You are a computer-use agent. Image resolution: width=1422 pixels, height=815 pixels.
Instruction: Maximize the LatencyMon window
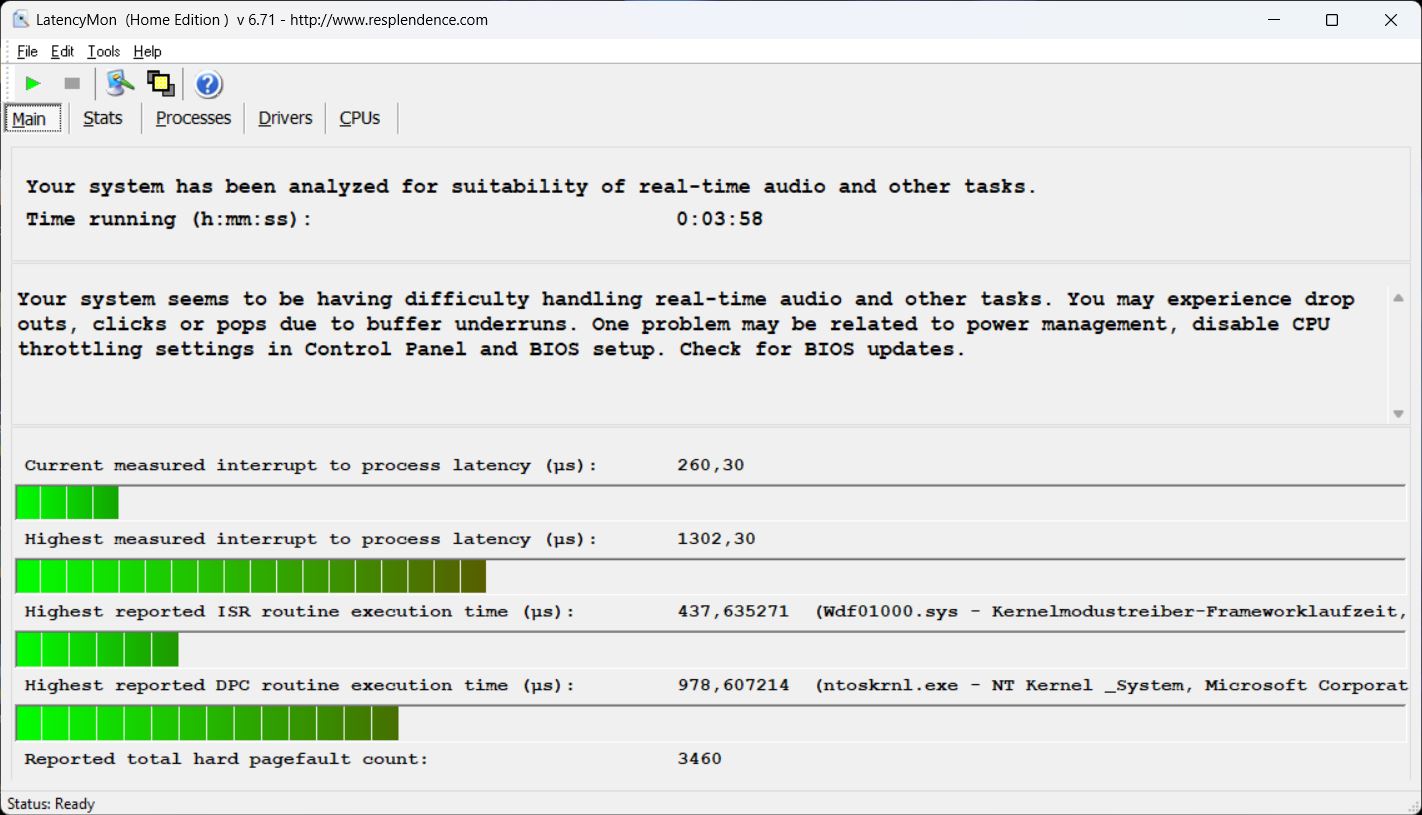tap(1331, 20)
